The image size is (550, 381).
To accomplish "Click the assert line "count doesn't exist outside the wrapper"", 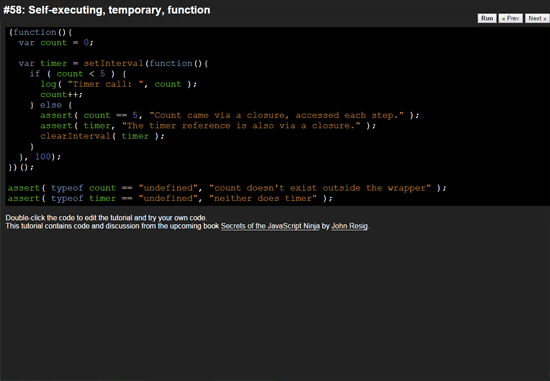I will pyautogui.click(x=227, y=188).
